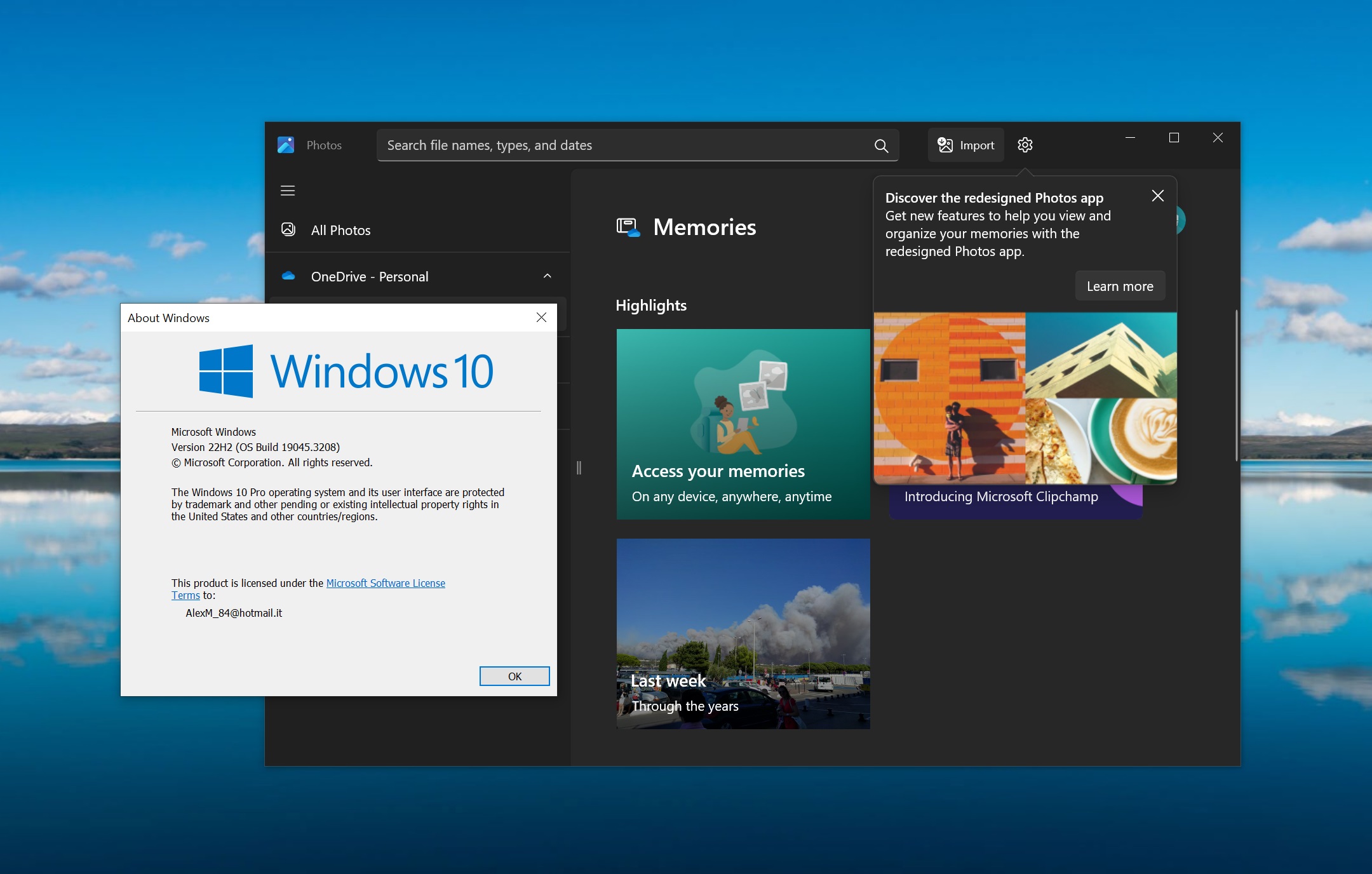The image size is (1372, 874).
Task: Click the search magnifier icon
Action: [882, 145]
